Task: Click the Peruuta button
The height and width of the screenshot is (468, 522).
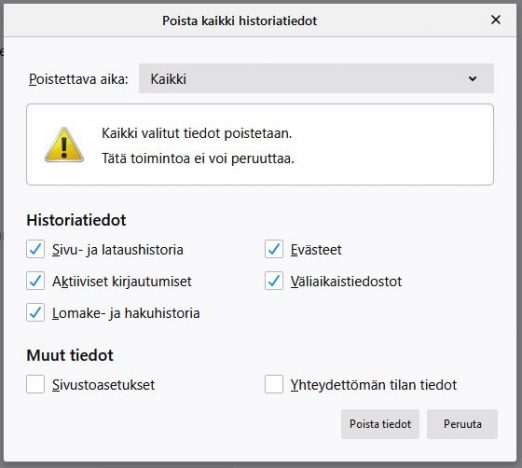Action: click(462, 424)
